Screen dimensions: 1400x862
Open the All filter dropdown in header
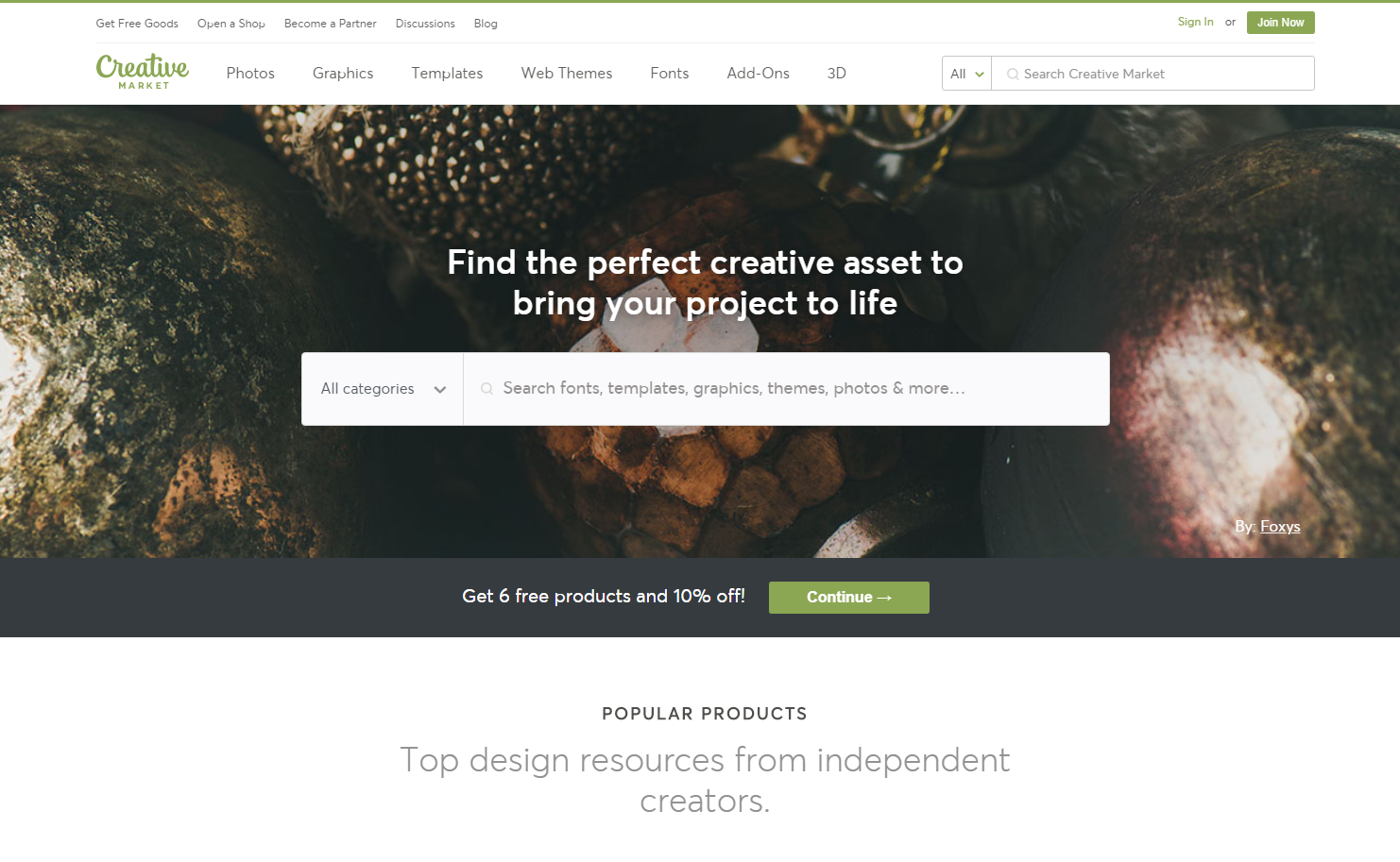pos(966,74)
